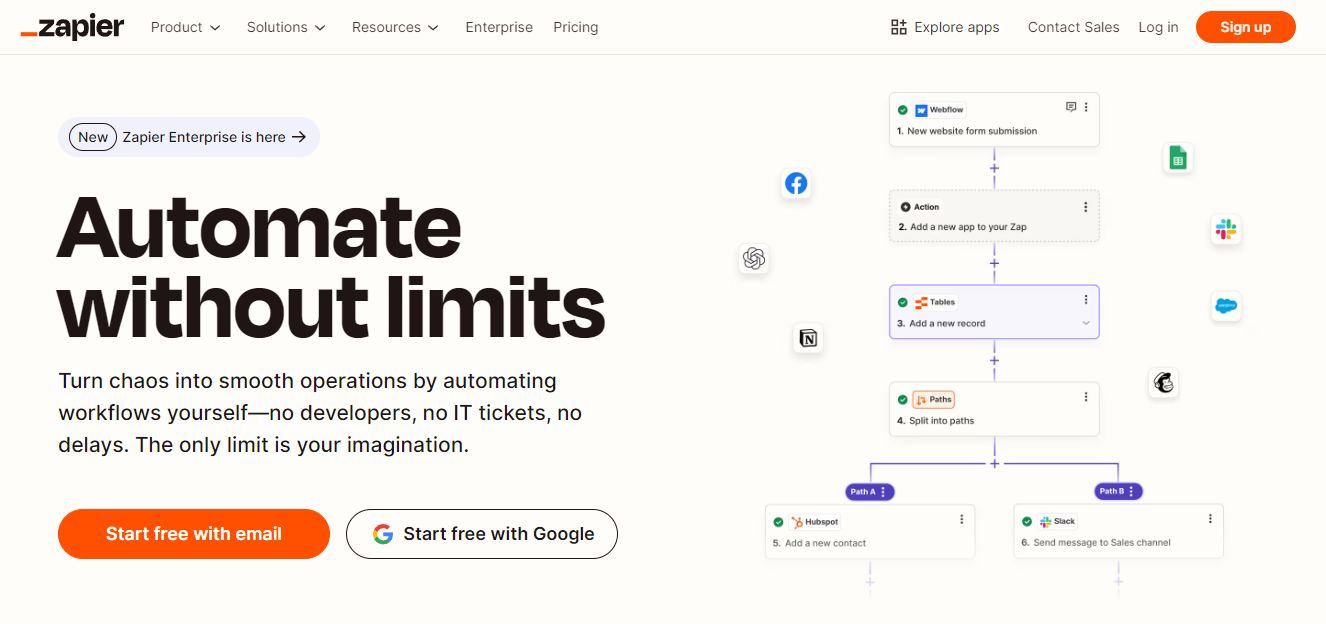This screenshot has width=1326, height=624.
Task: Click the comment icon on Webflow step
Action: [x=1071, y=107]
